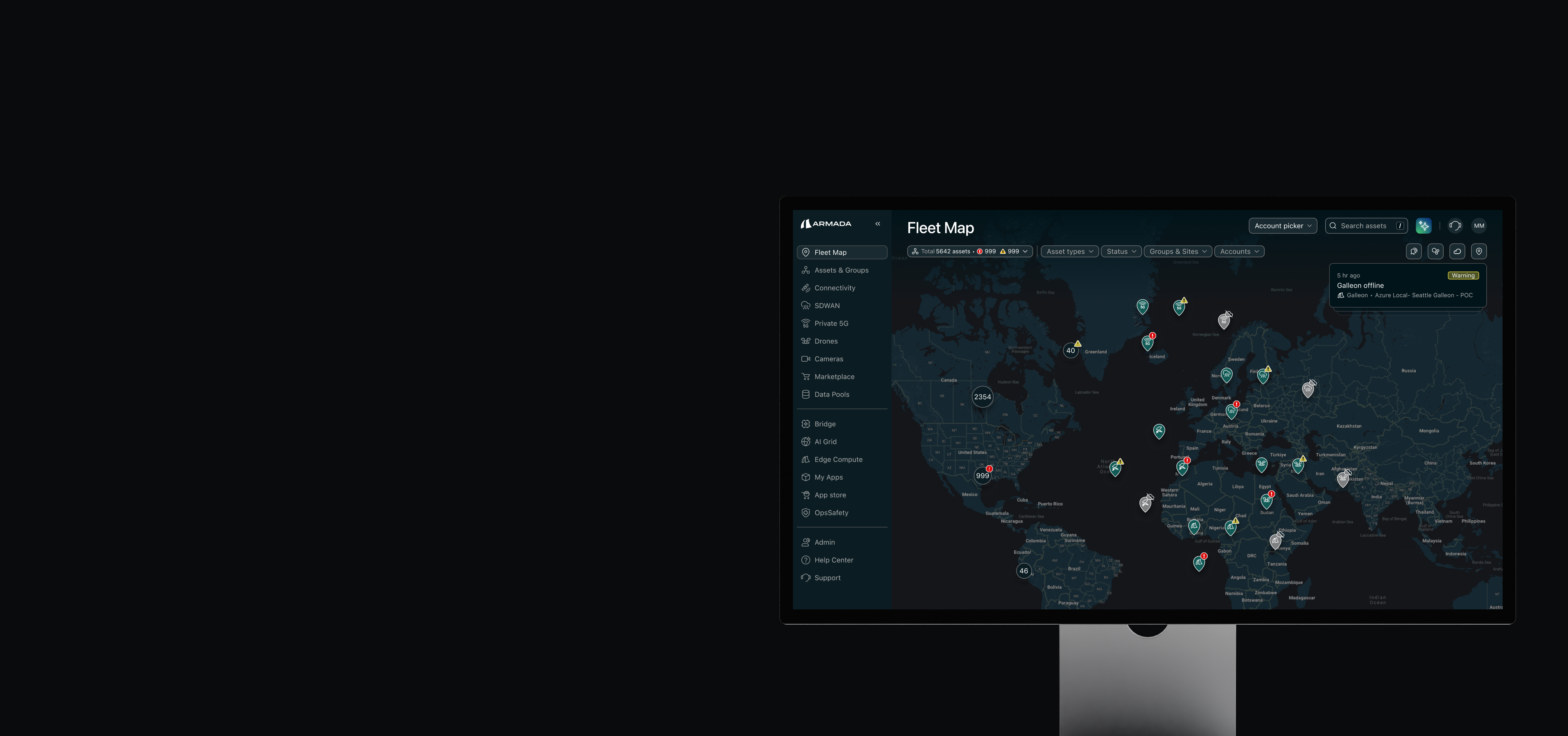
Task: Select the grey offline 5G pin over Norwegian Sea
Action: 1224,320
